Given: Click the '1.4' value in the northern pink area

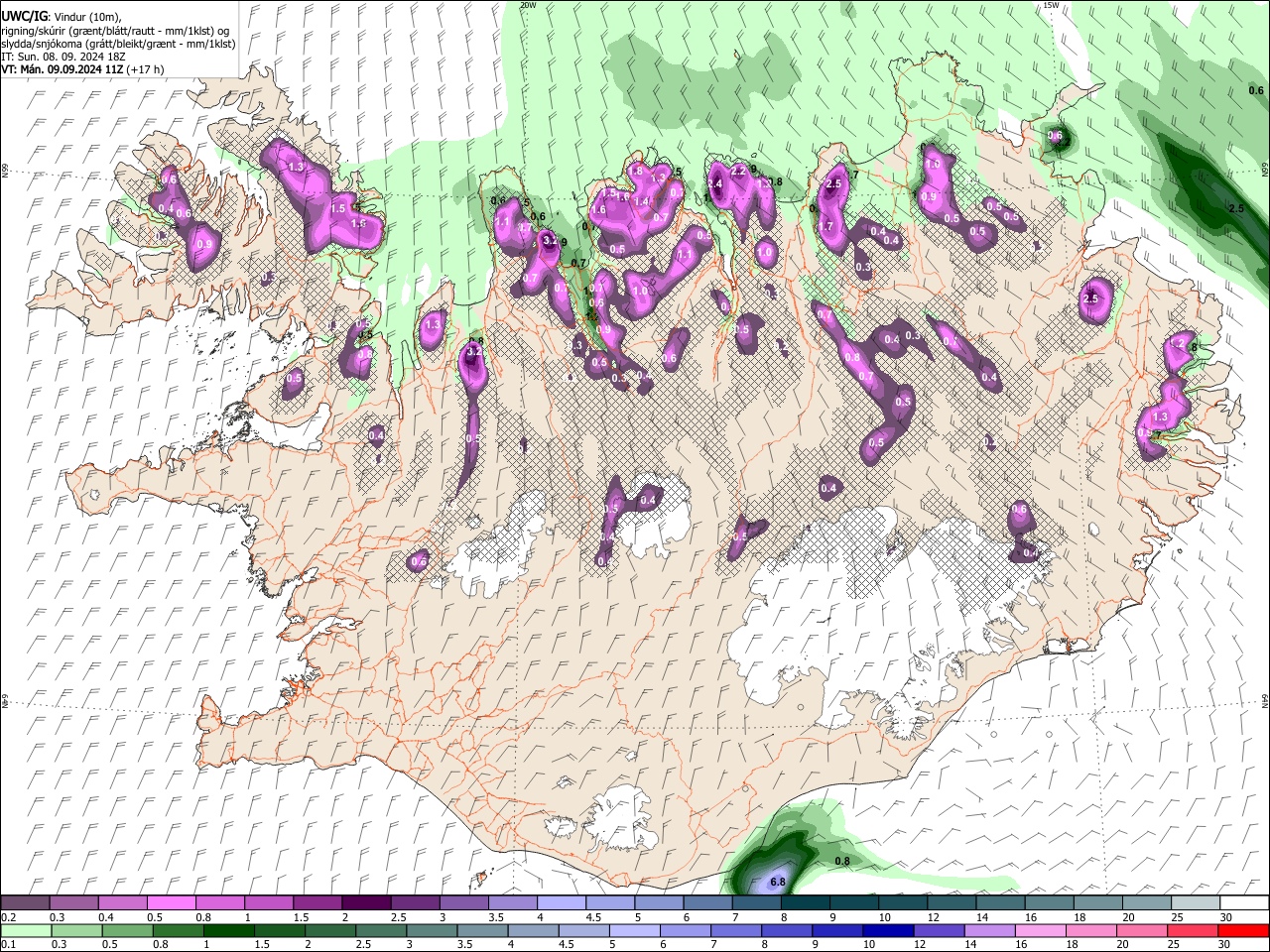Looking at the screenshot, I should (642, 201).
